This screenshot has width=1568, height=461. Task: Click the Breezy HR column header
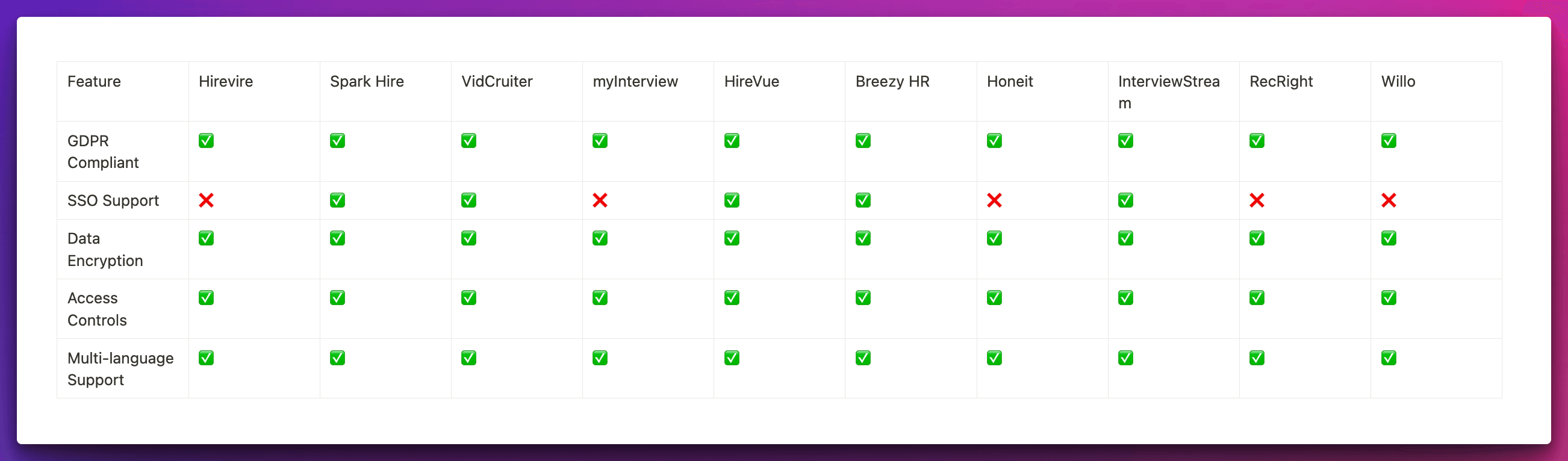[892, 81]
